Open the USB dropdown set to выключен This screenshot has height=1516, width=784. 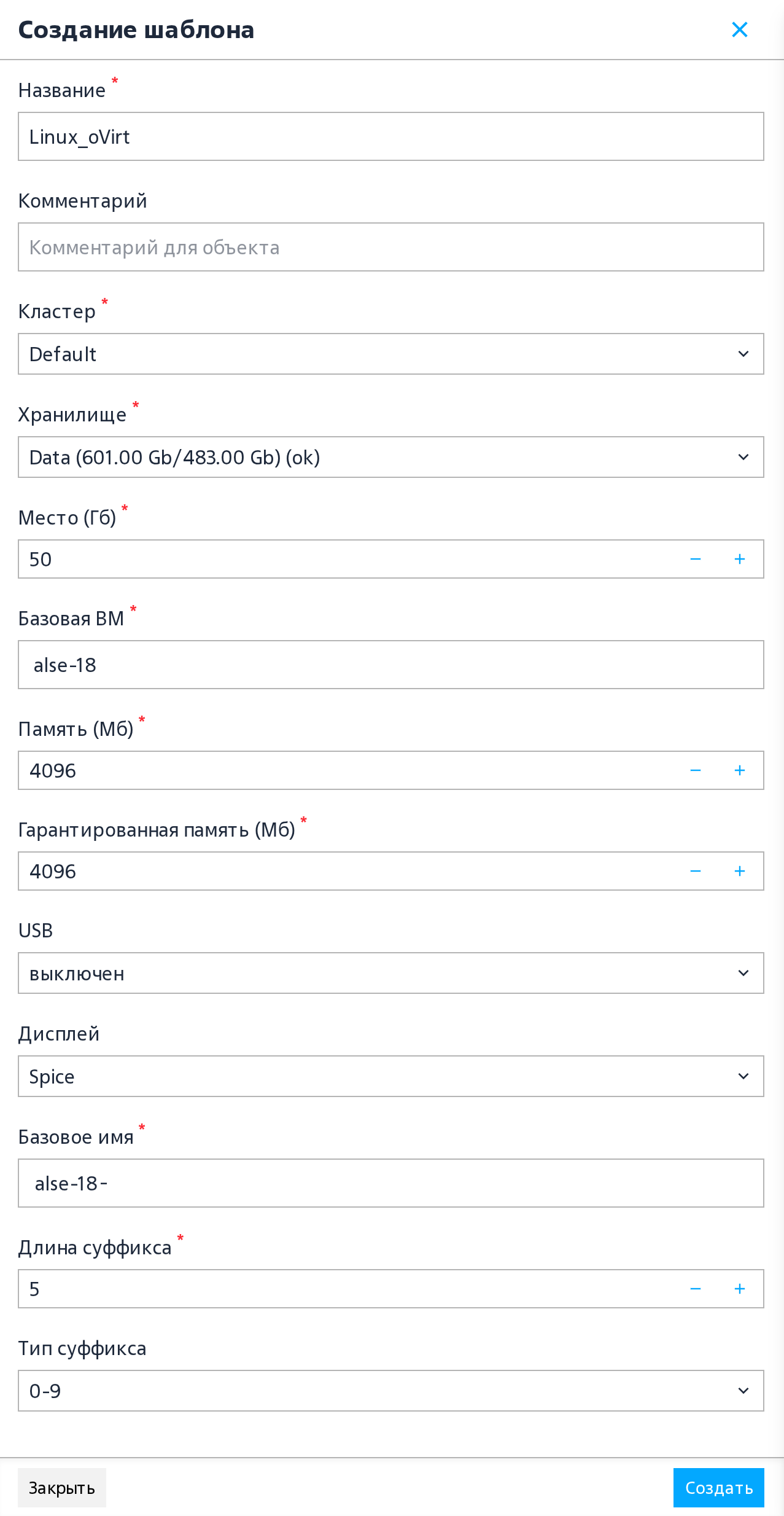click(391, 973)
